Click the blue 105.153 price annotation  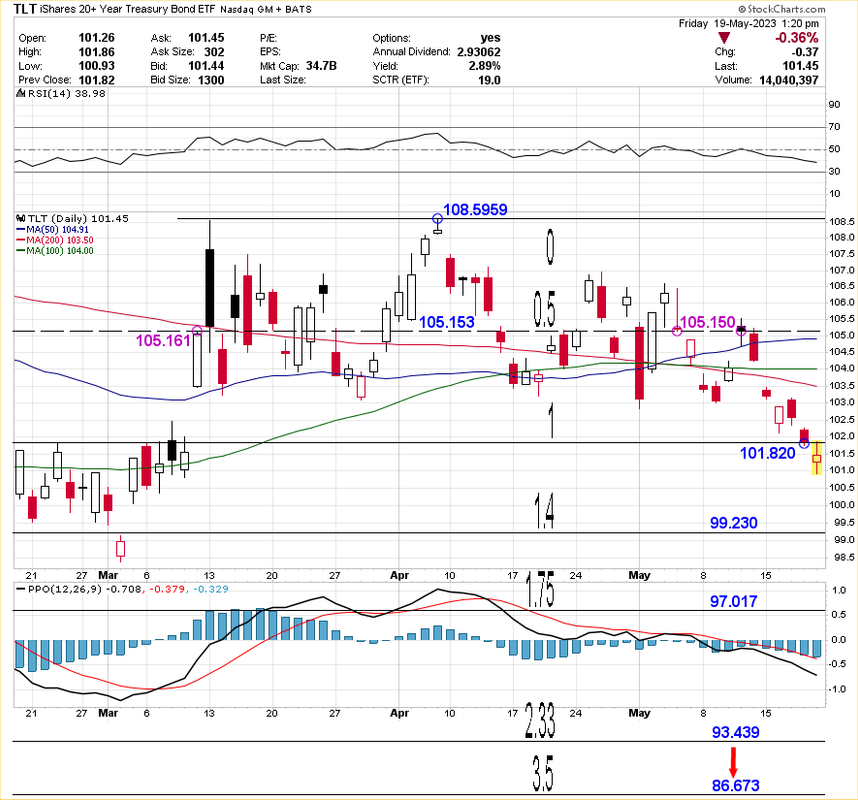pyautogui.click(x=447, y=322)
